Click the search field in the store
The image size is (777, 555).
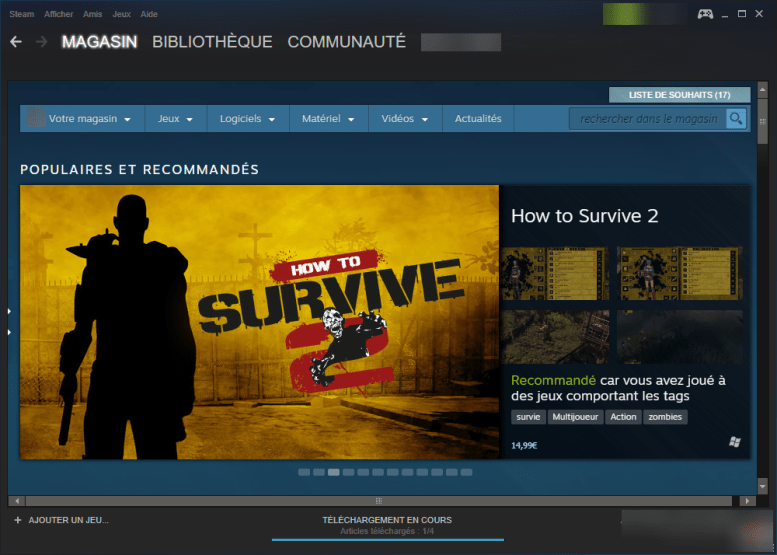point(648,119)
